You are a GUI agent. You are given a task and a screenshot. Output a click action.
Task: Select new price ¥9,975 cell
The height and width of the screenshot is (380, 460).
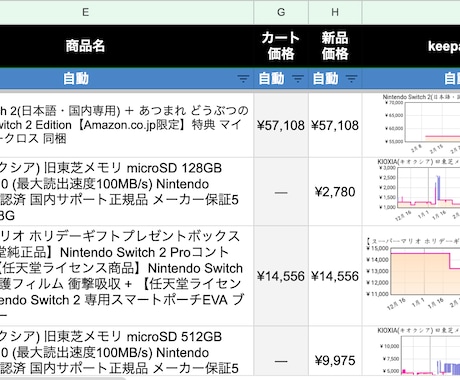tap(335, 352)
